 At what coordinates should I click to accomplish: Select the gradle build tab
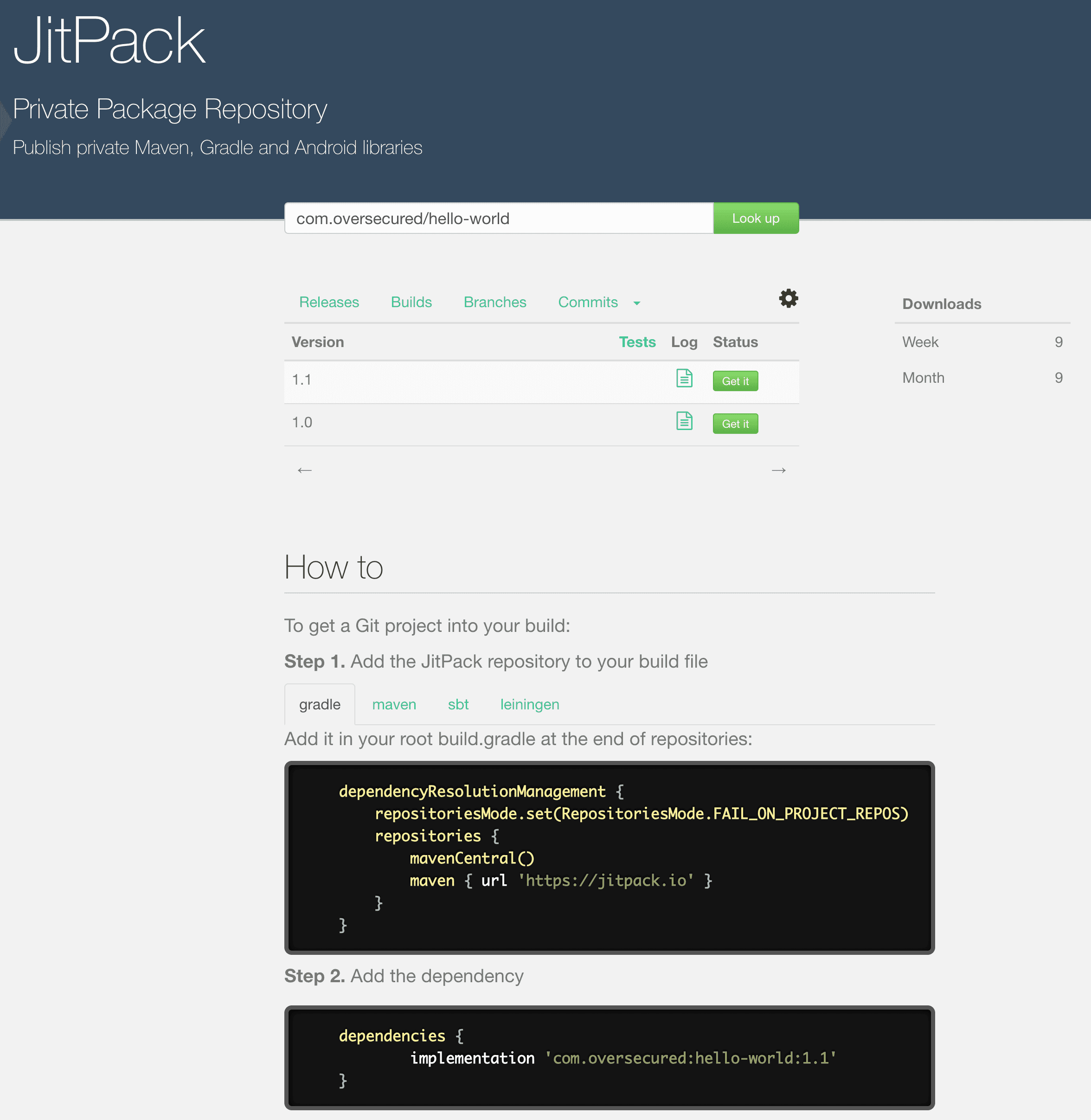(320, 704)
